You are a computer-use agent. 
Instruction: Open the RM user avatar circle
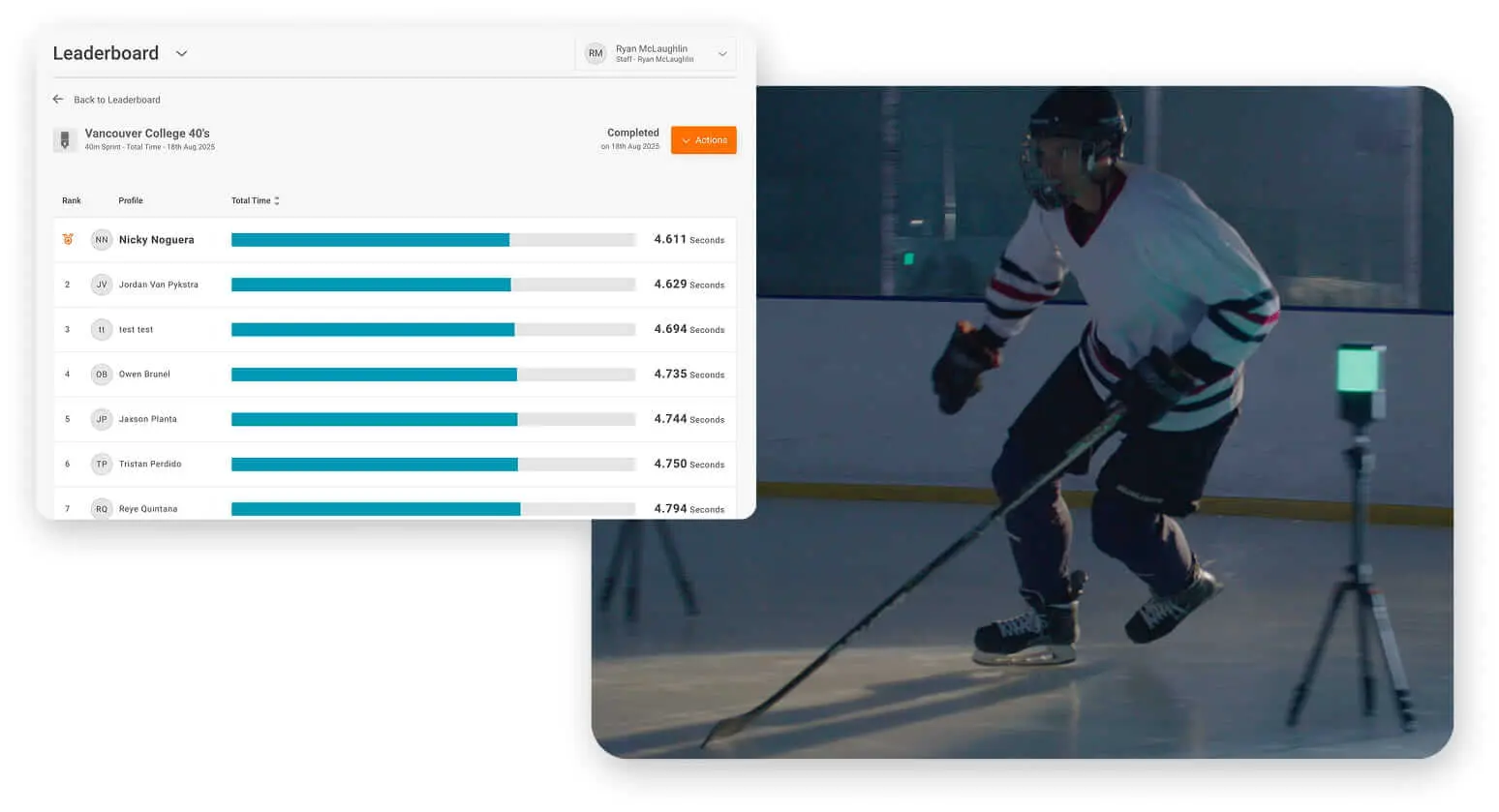pos(595,53)
